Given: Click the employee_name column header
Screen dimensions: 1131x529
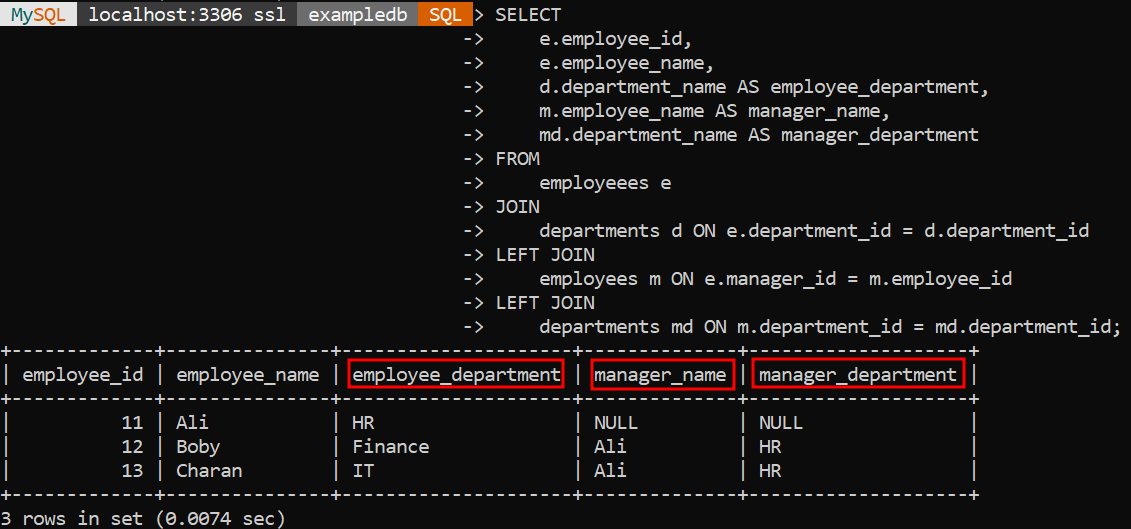Looking at the screenshot, I should tap(247, 375).
